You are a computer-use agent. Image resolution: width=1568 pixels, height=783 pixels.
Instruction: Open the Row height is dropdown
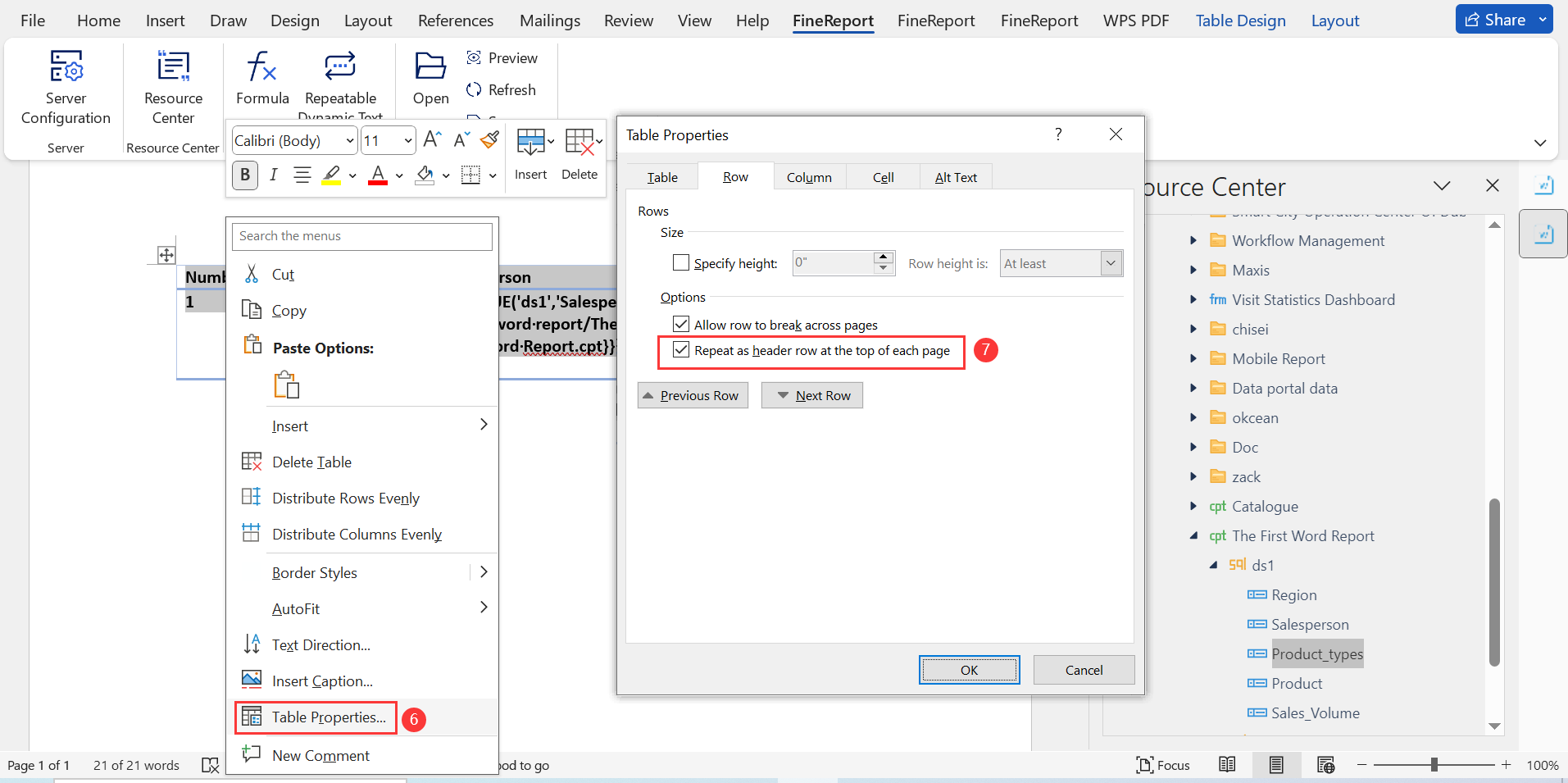coord(1111,263)
